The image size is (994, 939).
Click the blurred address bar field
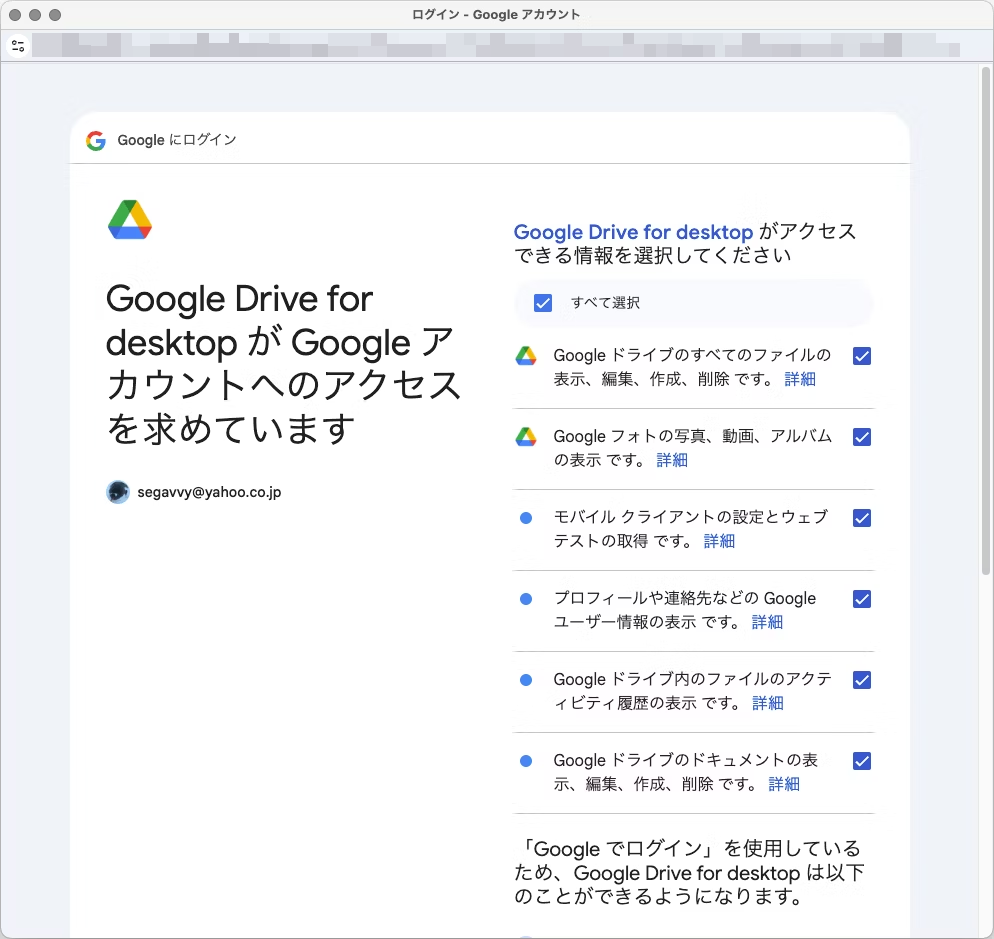(496, 46)
